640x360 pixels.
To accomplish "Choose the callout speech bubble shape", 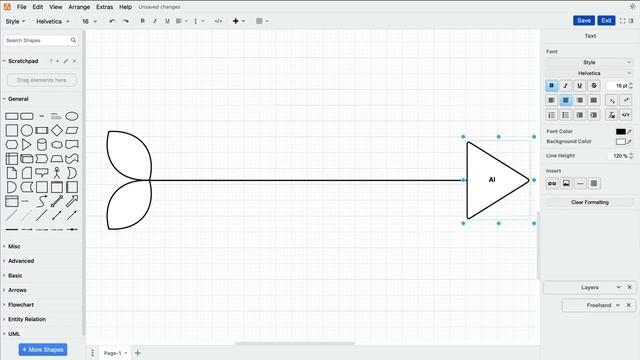I will tap(42, 173).
